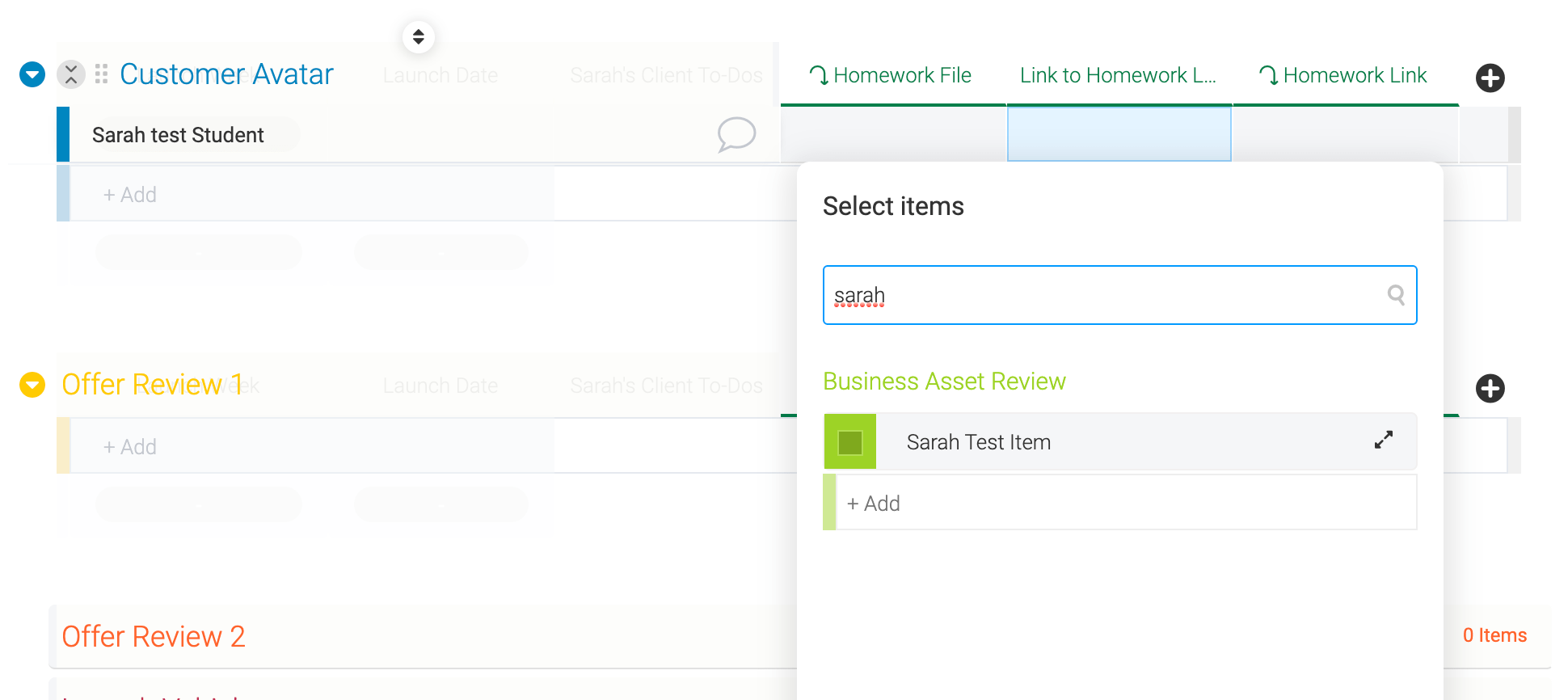
Task: Click the Homework File cell for Sarah test Student
Action: (x=893, y=134)
